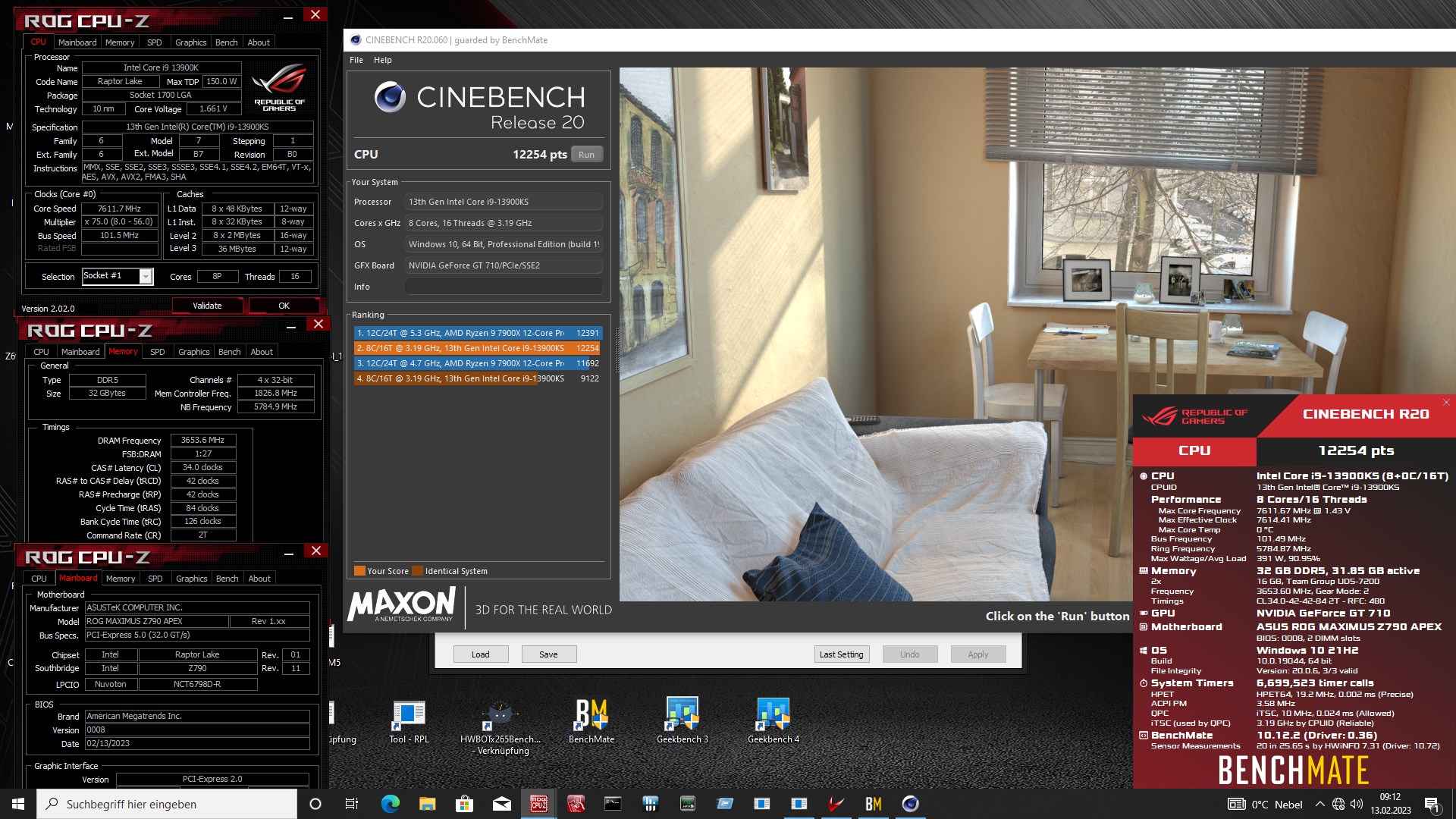Open the volume speaker tray icon

1357,804
